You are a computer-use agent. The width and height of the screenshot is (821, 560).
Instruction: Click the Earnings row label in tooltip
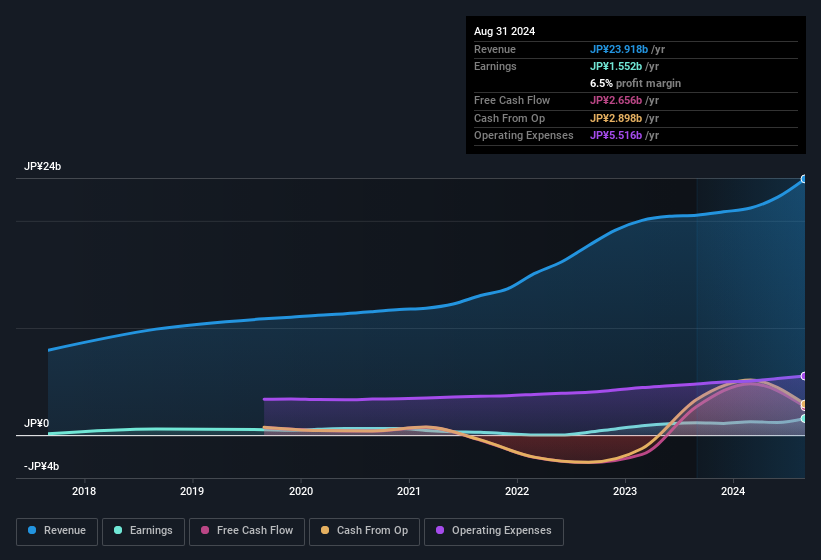(x=495, y=66)
